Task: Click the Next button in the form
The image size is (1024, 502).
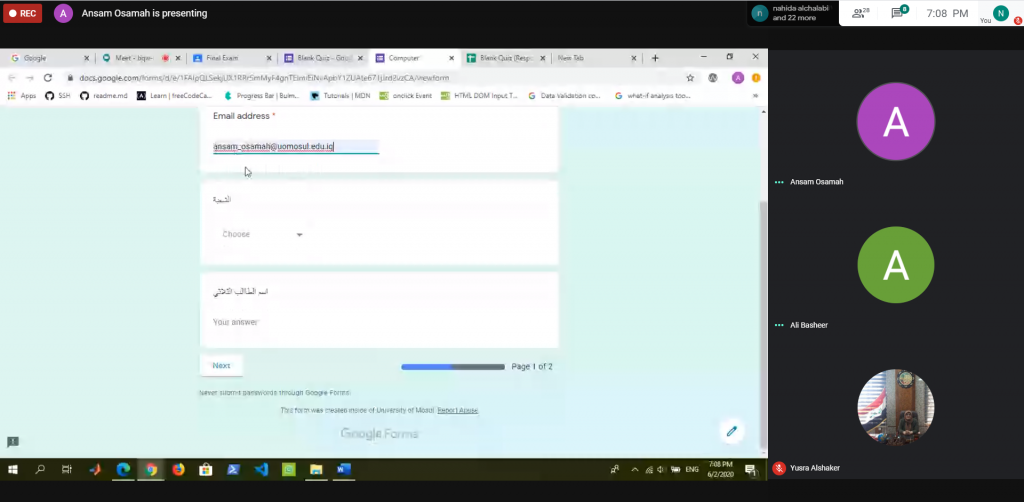Action: (x=221, y=366)
